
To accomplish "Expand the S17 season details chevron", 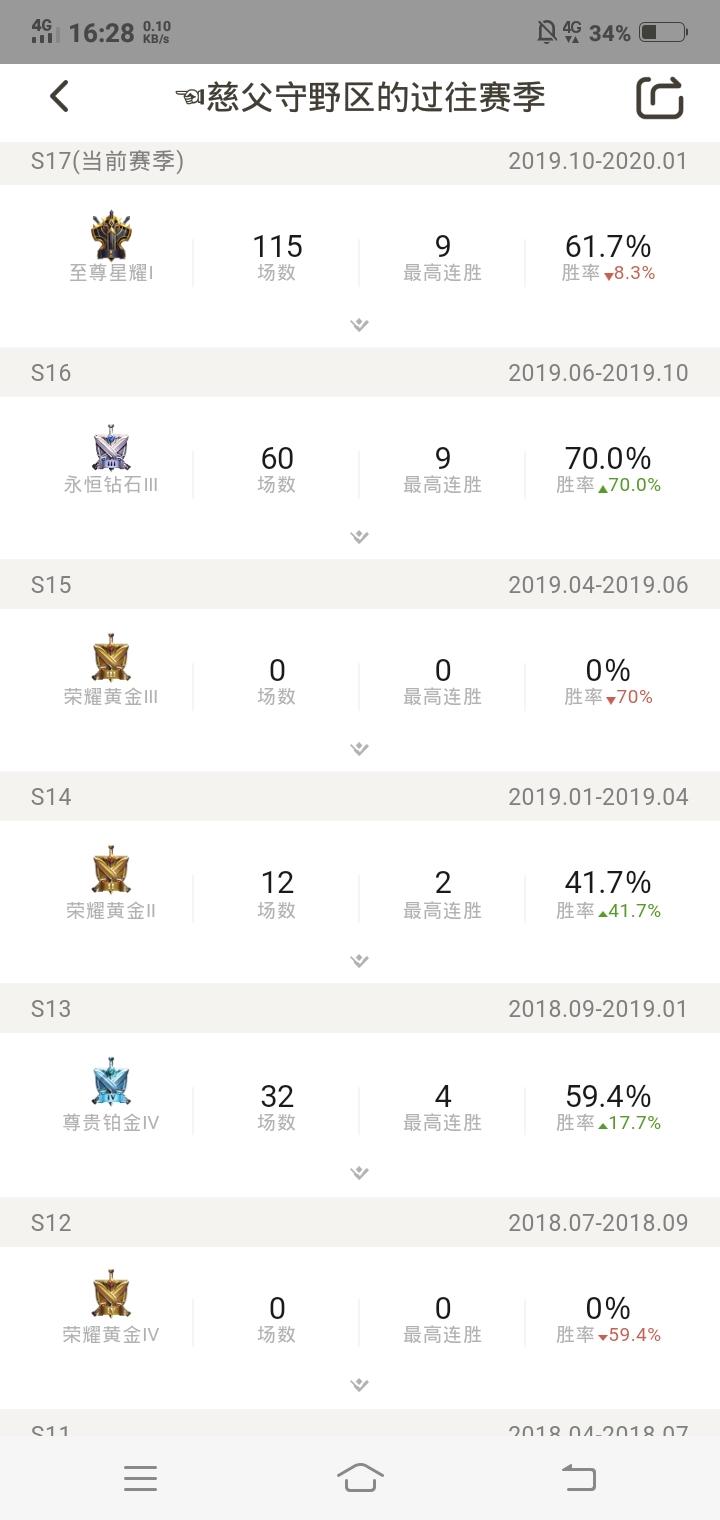I will click(x=360, y=325).
